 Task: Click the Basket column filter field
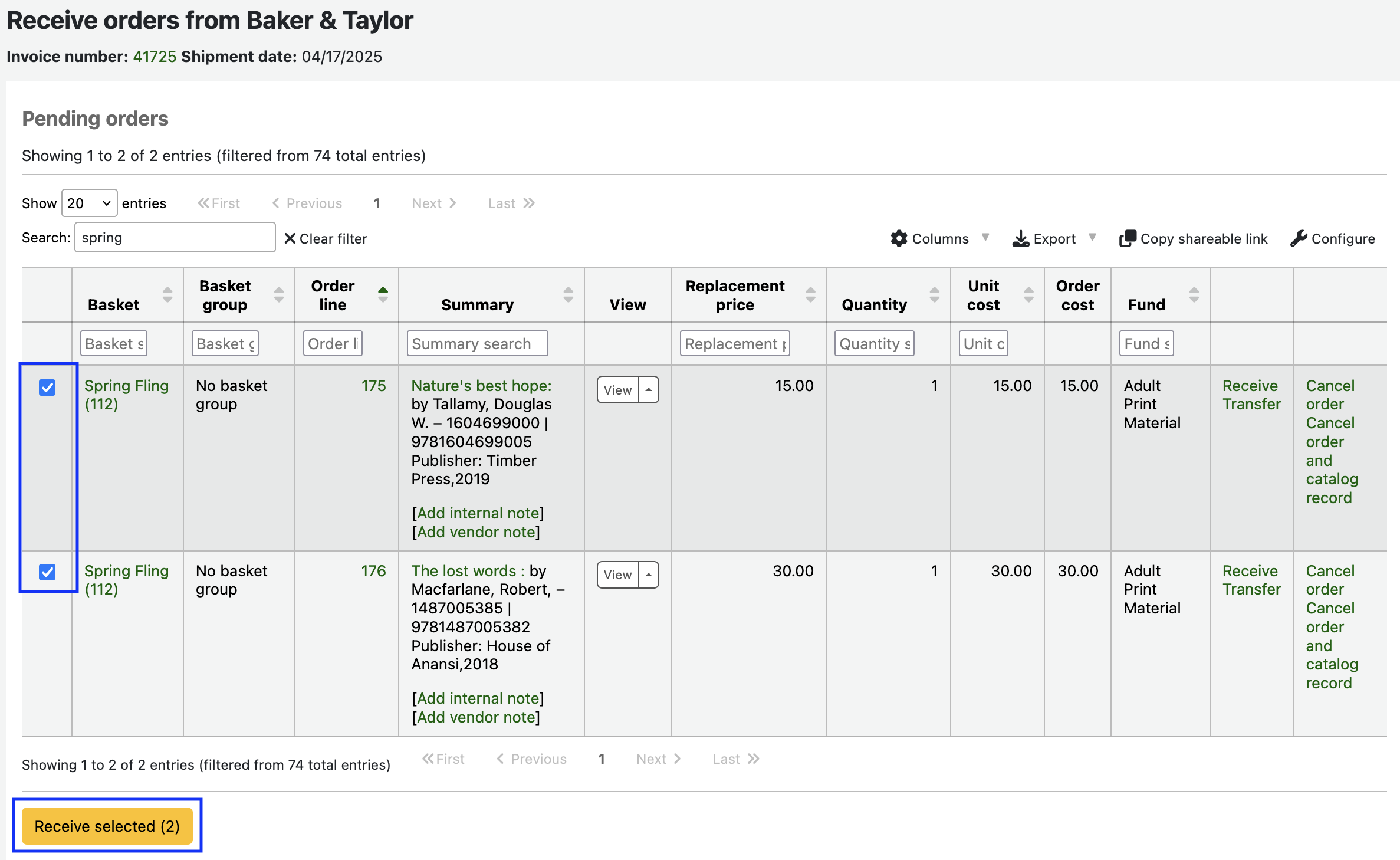tap(114, 343)
